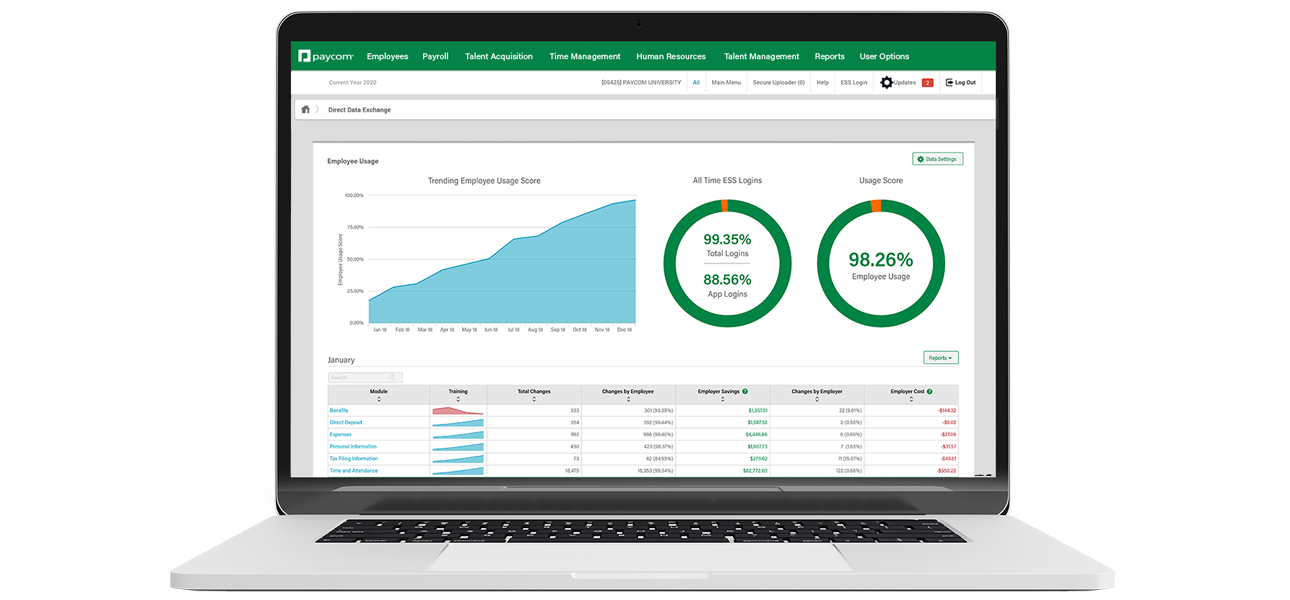Screen dimensions: 1290x600
Task: Sort by Total Changes column
Action: click(x=533, y=399)
